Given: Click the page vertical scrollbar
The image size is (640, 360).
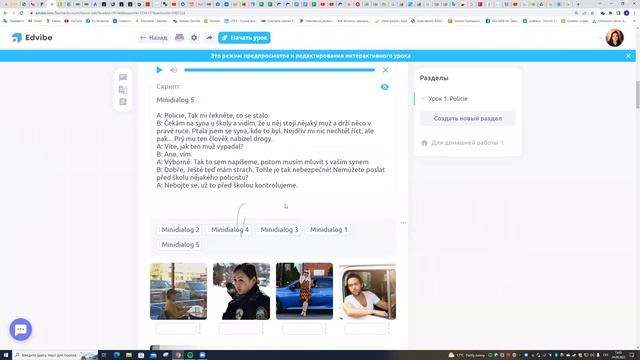Looking at the screenshot, I should [x=638, y=95].
